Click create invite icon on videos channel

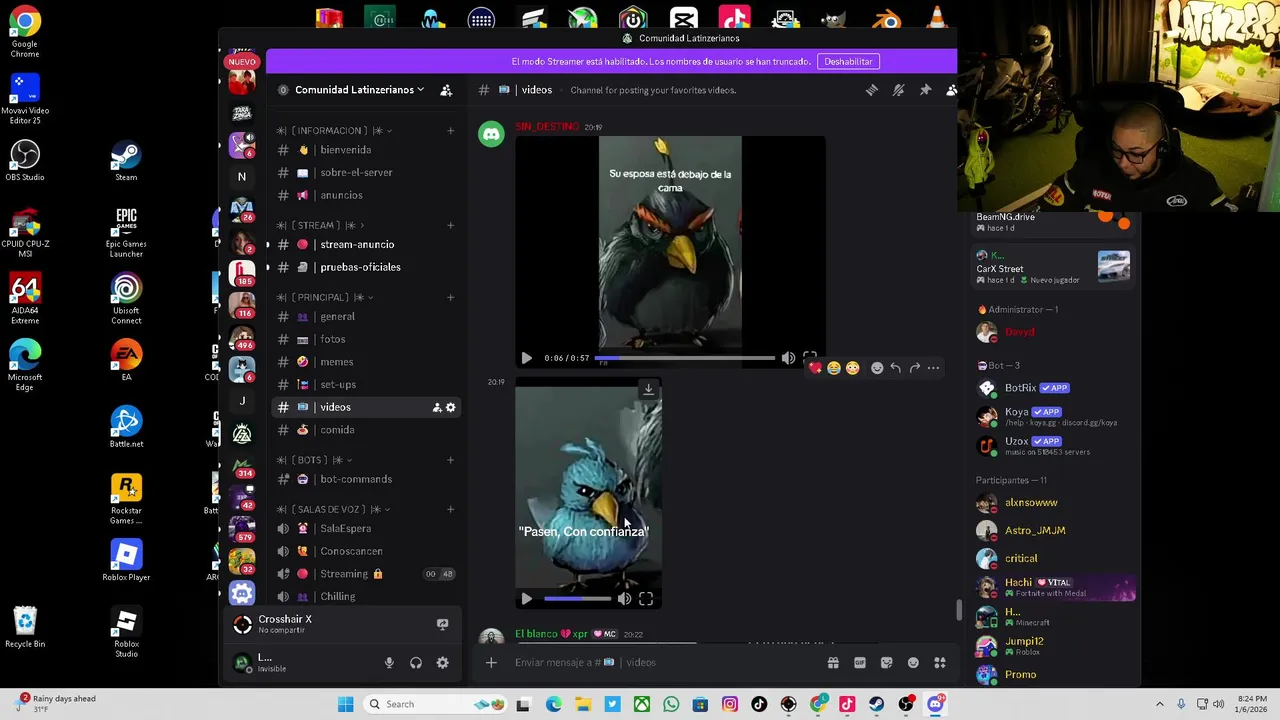tap(436, 407)
